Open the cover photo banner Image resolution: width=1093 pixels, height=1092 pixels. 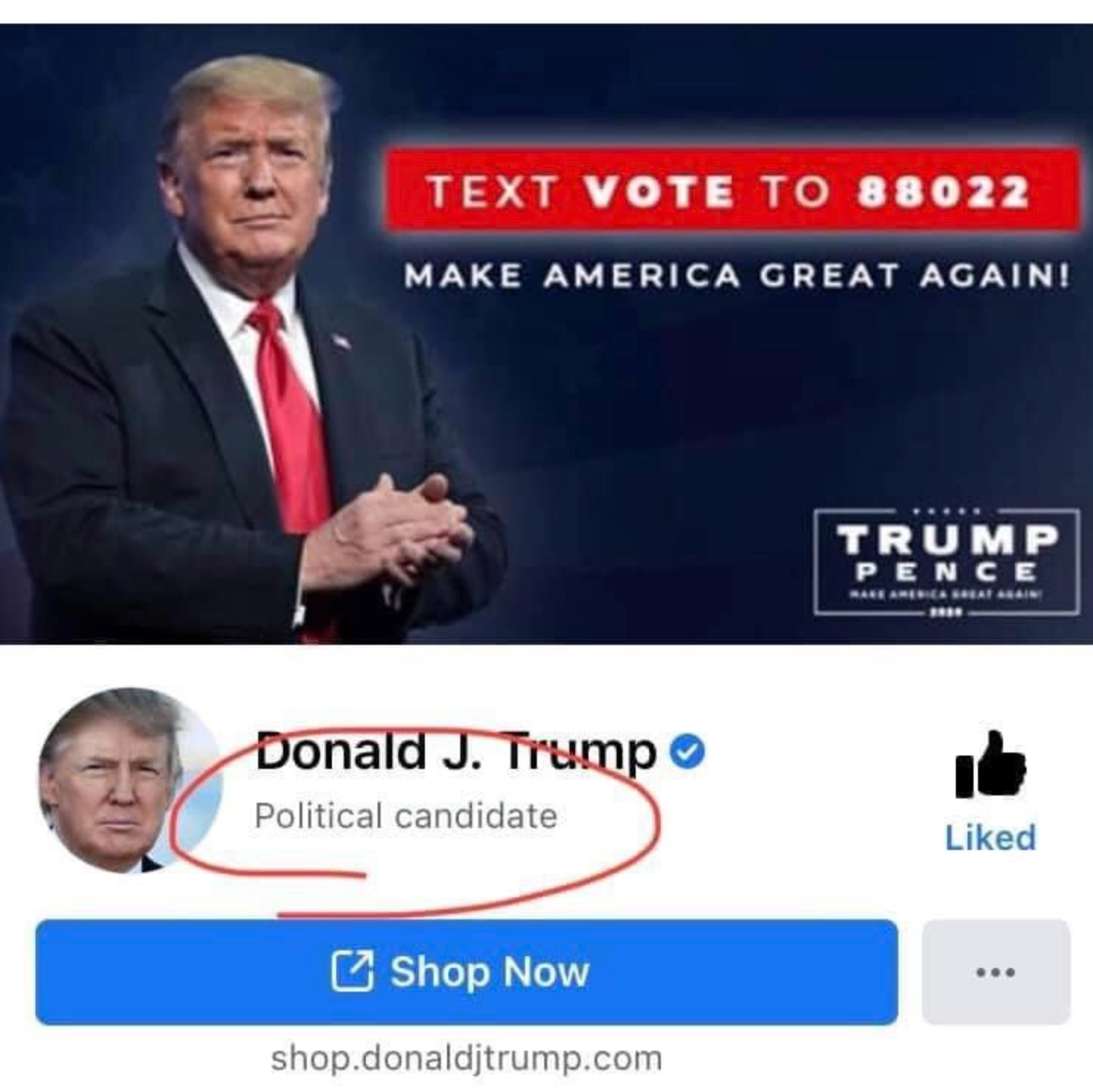(x=546, y=334)
